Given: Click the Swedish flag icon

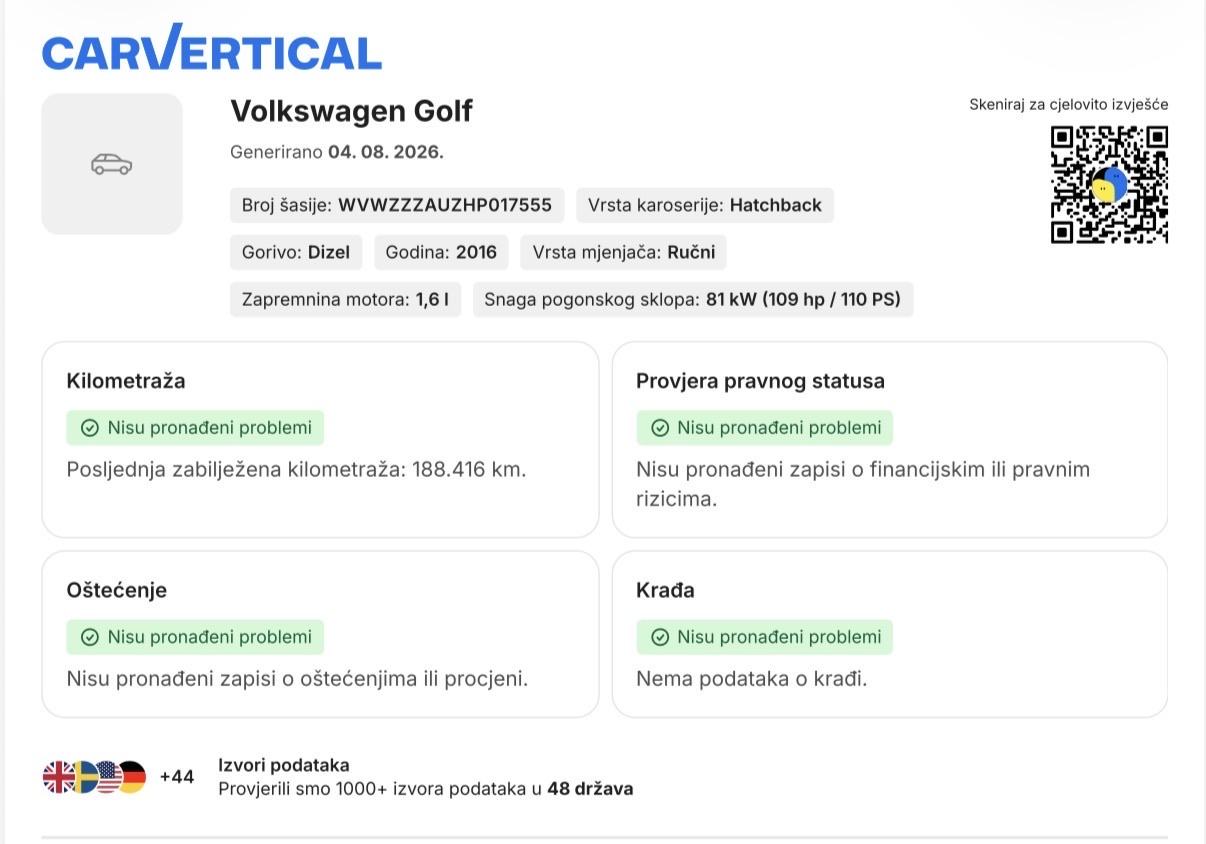Looking at the screenshot, I should coord(84,777).
